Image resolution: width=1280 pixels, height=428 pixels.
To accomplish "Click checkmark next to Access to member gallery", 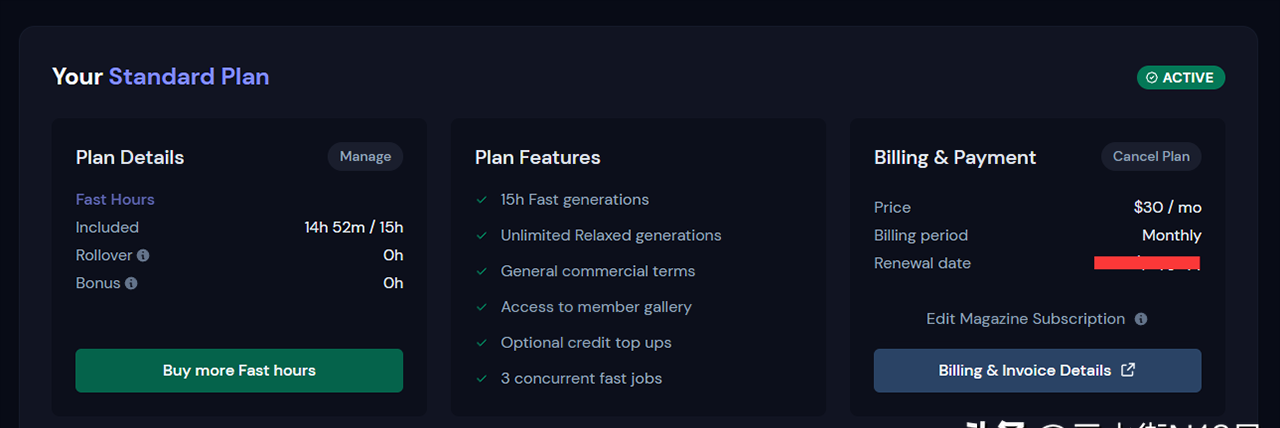I will [482, 308].
